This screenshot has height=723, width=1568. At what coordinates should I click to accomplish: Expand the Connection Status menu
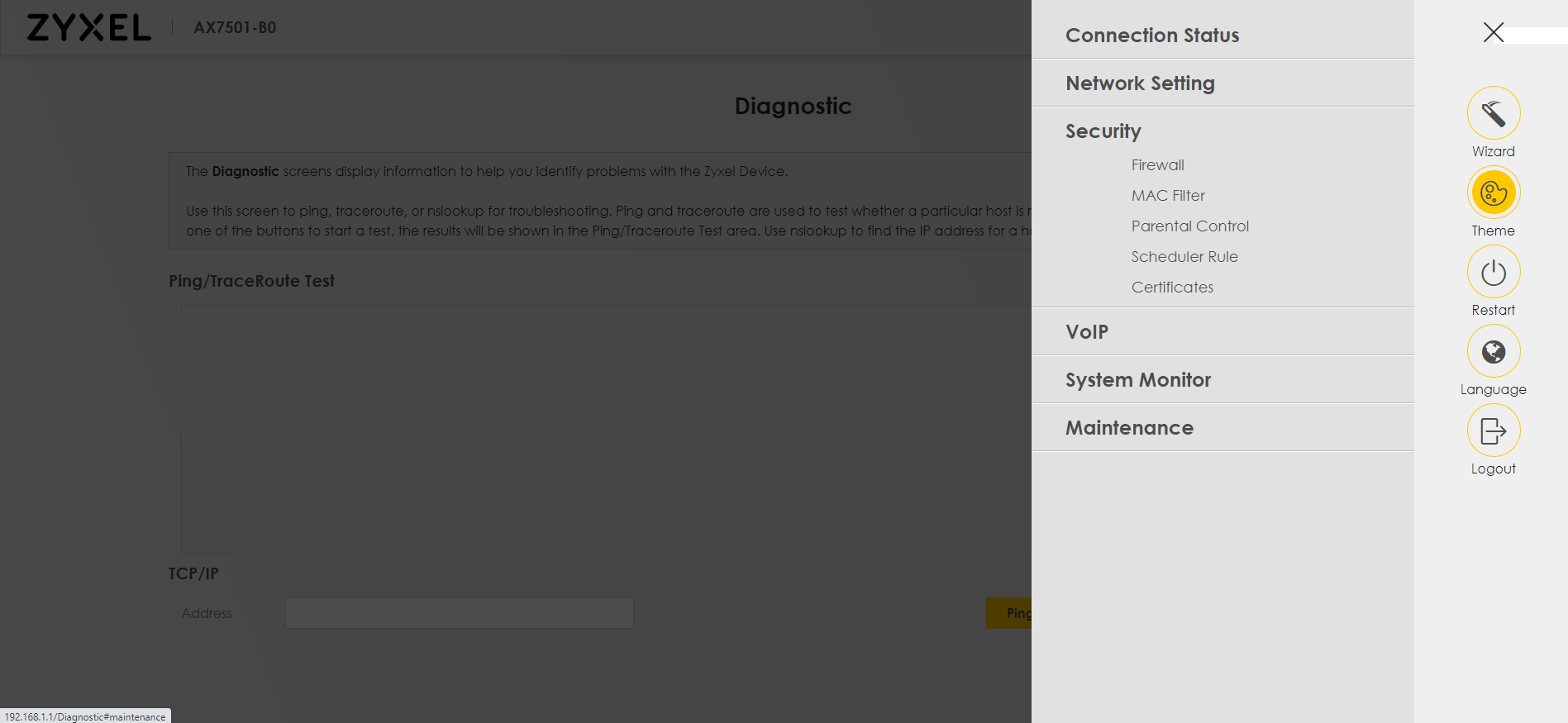click(1151, 36)
